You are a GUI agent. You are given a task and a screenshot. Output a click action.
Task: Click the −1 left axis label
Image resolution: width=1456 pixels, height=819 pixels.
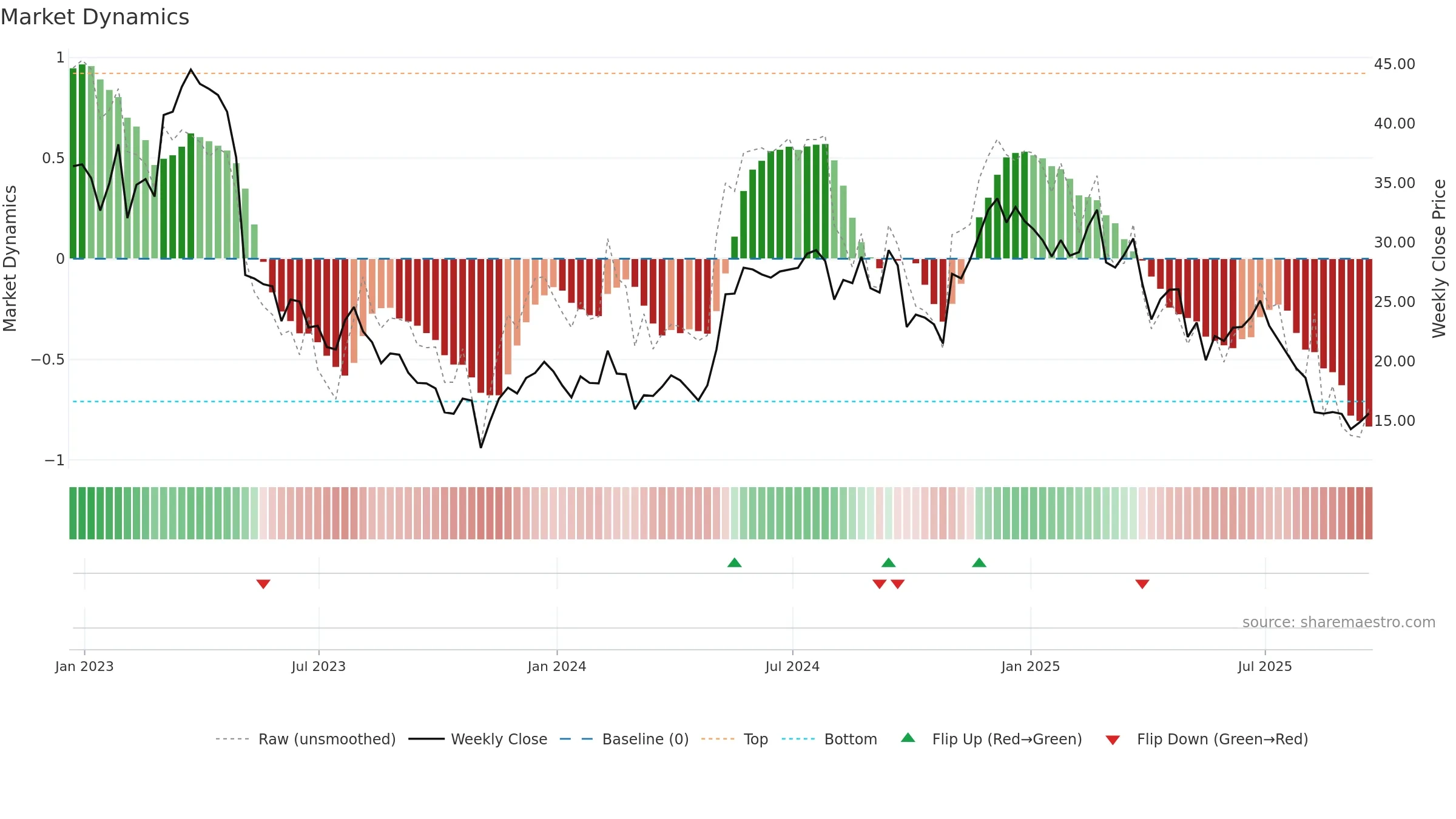pyautogui.click(x=55, y=460)
